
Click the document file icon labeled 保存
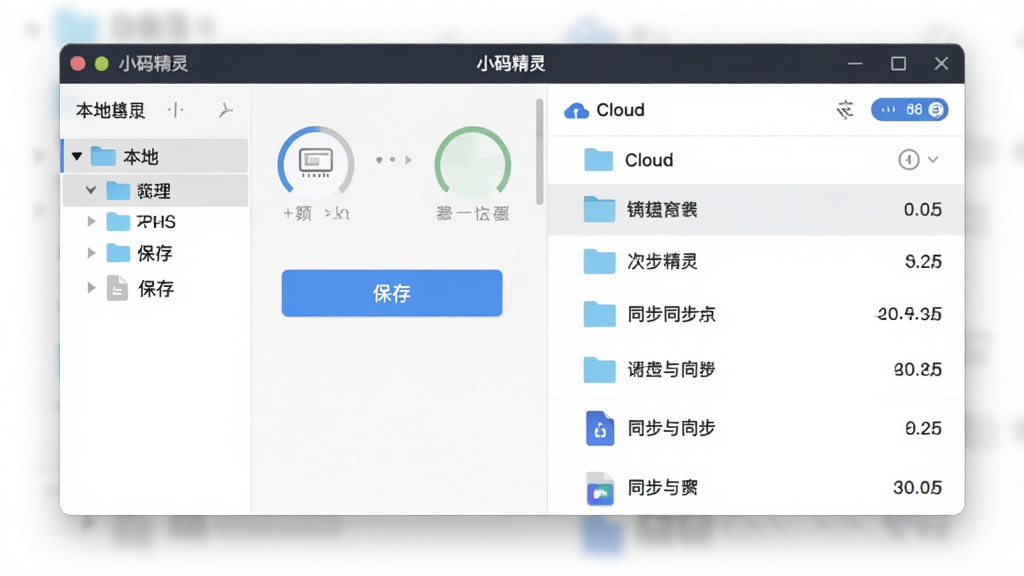(118, 288)
